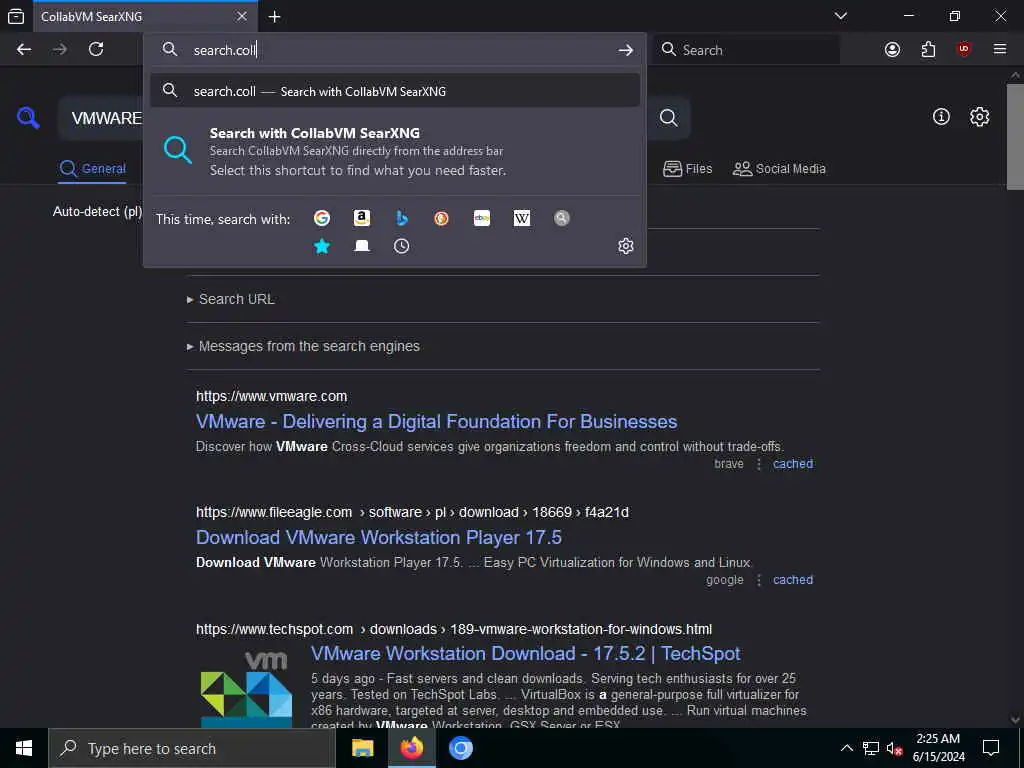Search open tabs using the tab icon
The height and width of the screenshot is (768, 1024).
pyautogui.click(x=362, y=246)
